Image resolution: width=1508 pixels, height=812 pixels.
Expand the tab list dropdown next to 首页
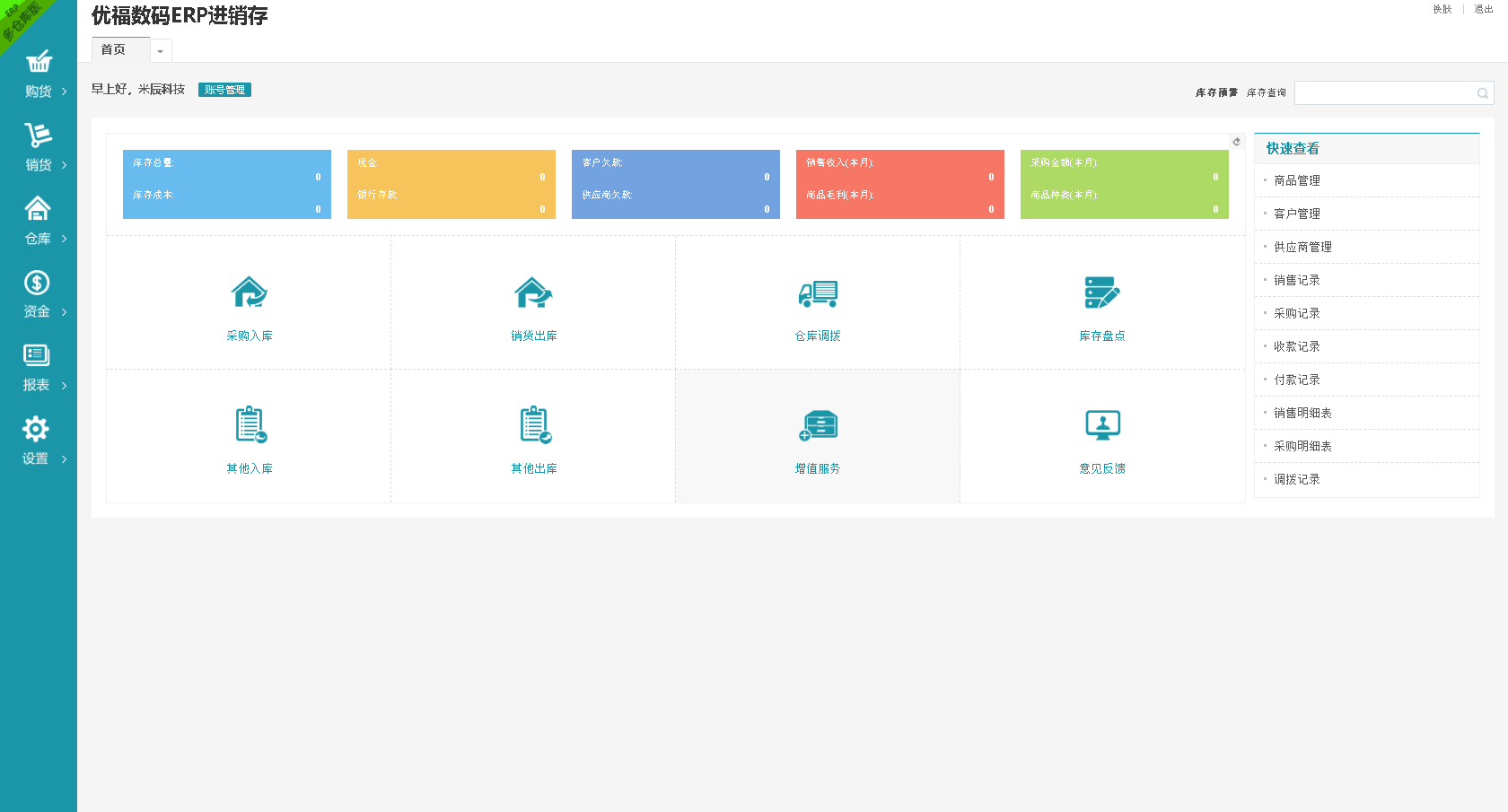[161, 51]
